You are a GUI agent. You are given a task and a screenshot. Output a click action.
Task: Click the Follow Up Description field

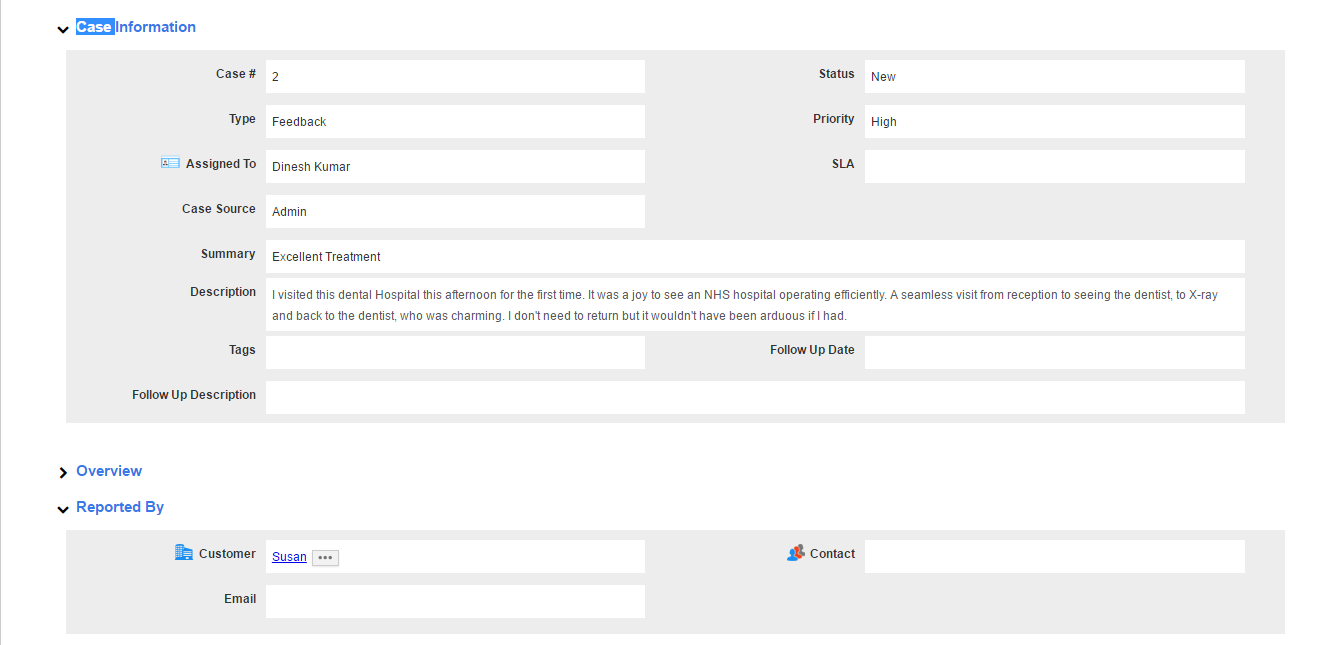(755, 397)
